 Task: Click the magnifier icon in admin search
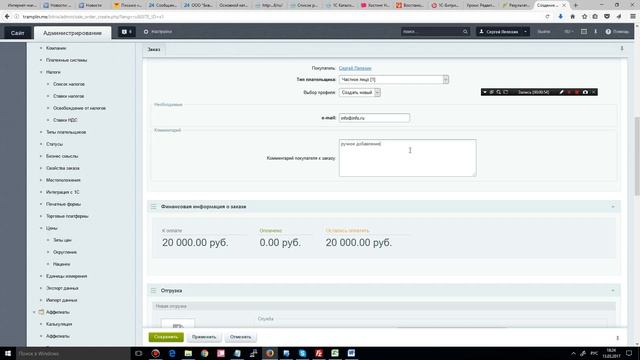[465, 31]
